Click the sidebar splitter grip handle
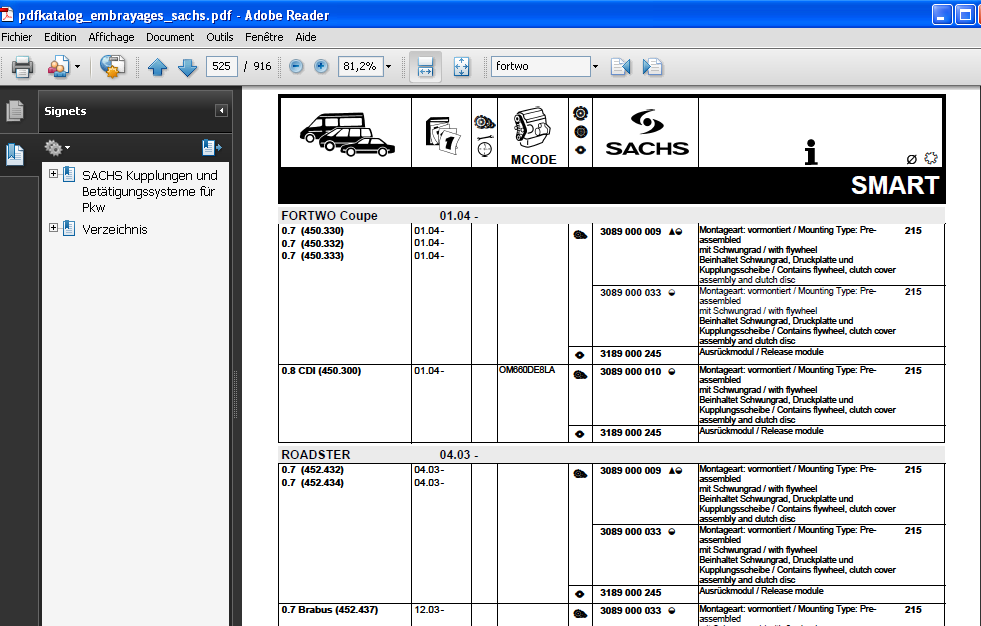 coord(236,394)
